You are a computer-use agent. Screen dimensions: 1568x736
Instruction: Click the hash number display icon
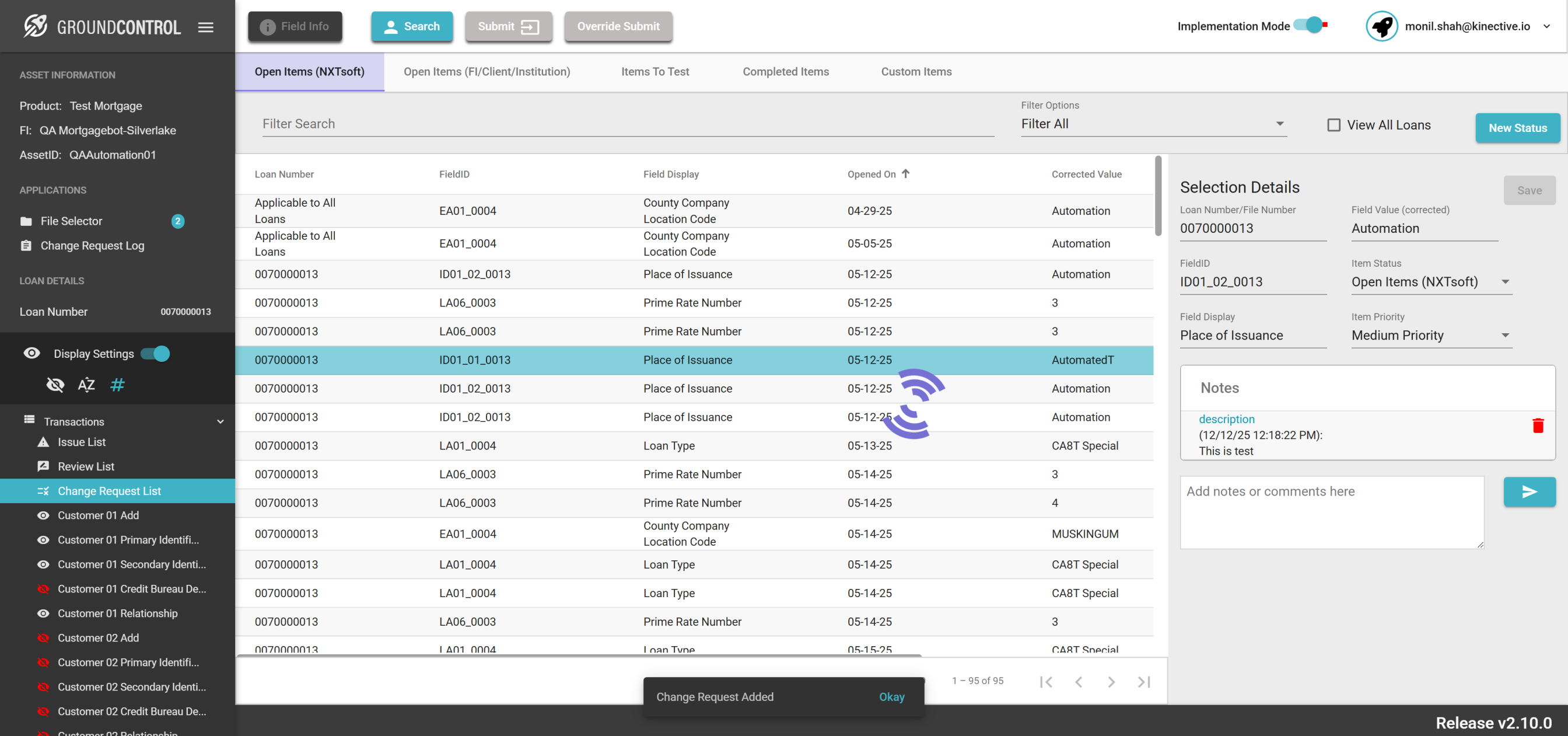click(117, 385)
